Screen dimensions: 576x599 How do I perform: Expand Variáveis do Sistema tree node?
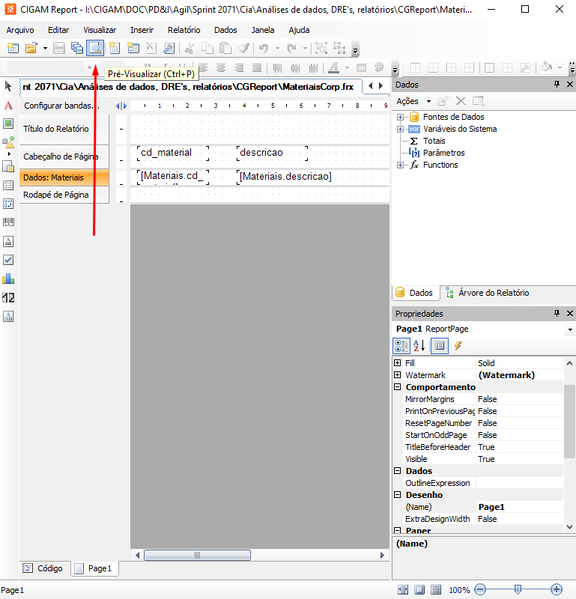(400, 129)
